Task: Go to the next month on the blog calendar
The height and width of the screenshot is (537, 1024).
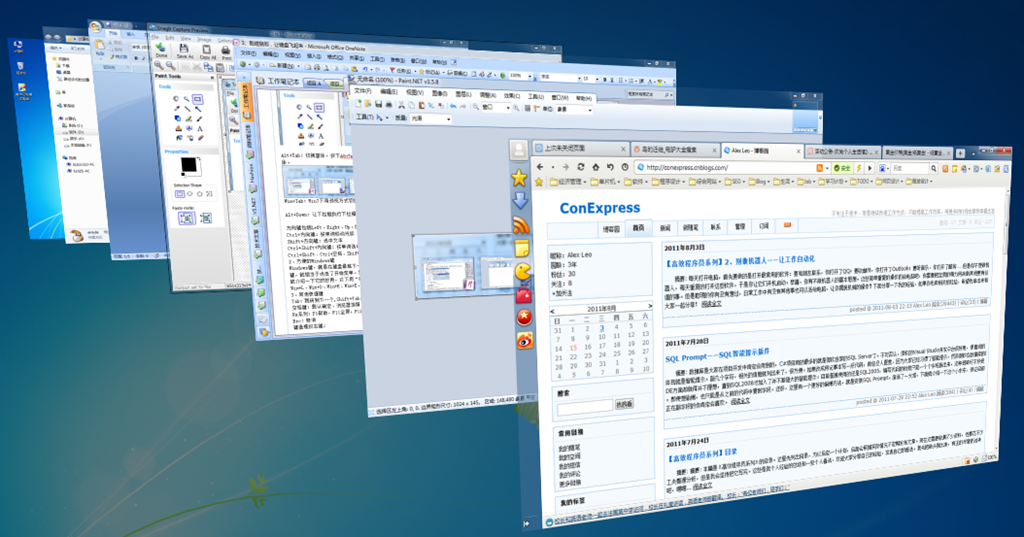Action: pos(650,306)
